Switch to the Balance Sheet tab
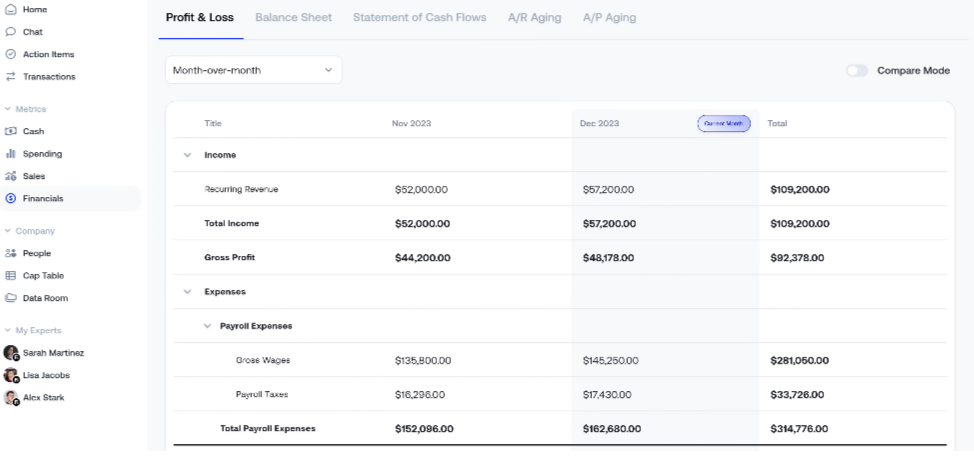This screenshot has width=974, height=475. click(293, 18)
